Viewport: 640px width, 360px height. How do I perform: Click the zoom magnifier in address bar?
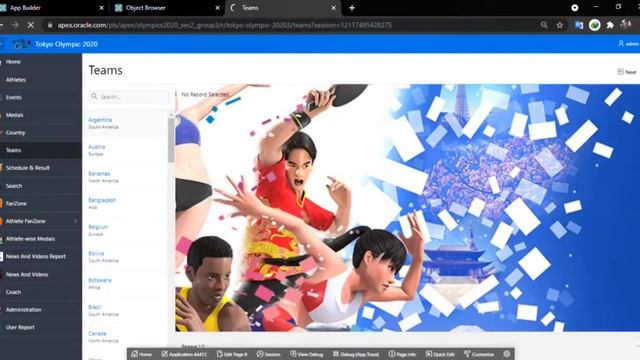[x=544, y=25]
